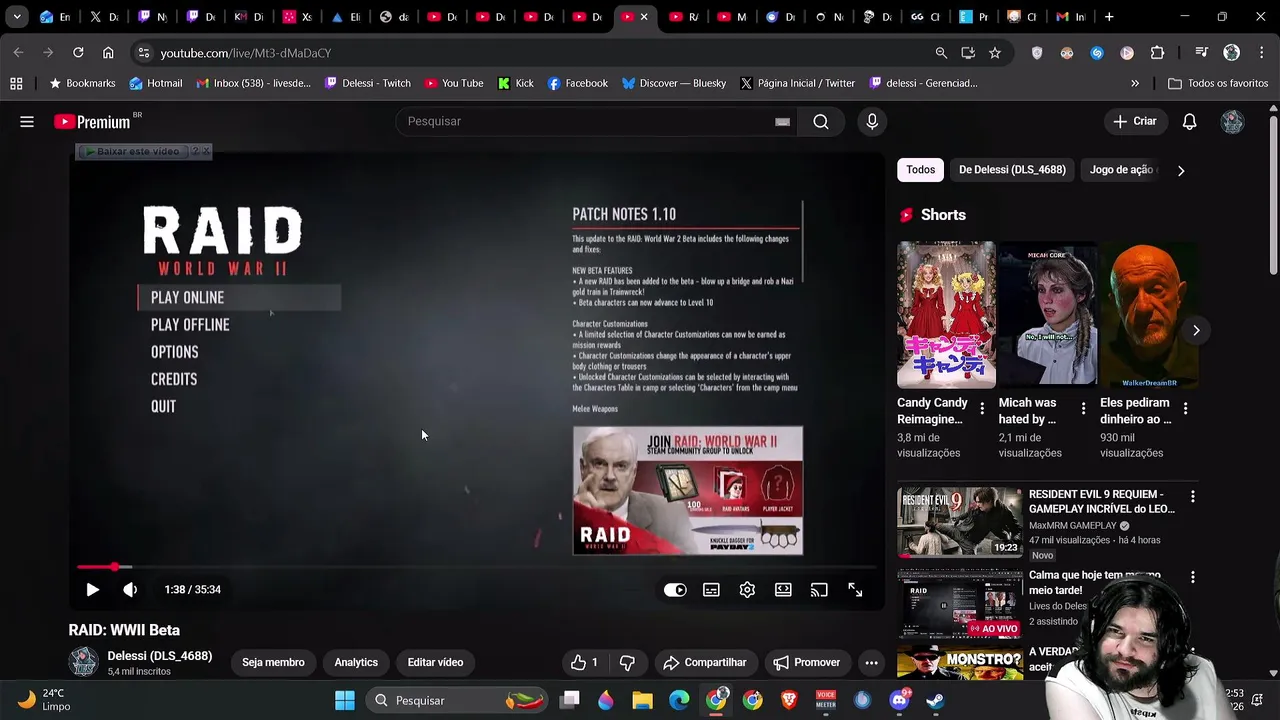Turn on subtitles/closed captions

coord(711,590)
